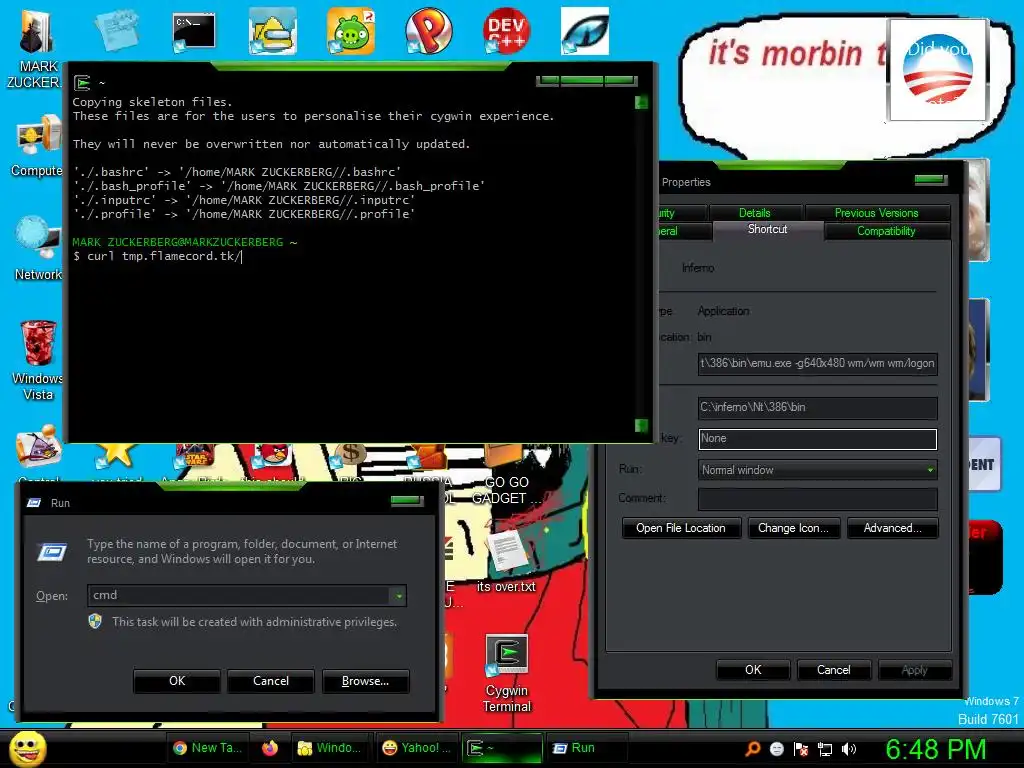Click the empty Comment field
The image size is (1024, 768).
coord(818,499)
